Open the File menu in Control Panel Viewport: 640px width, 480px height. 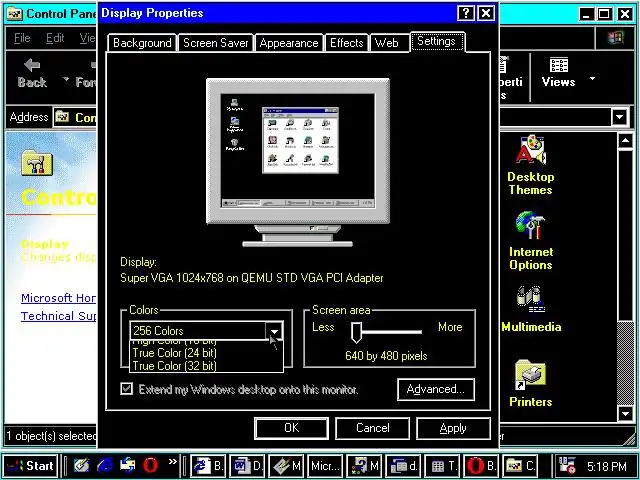22,38
